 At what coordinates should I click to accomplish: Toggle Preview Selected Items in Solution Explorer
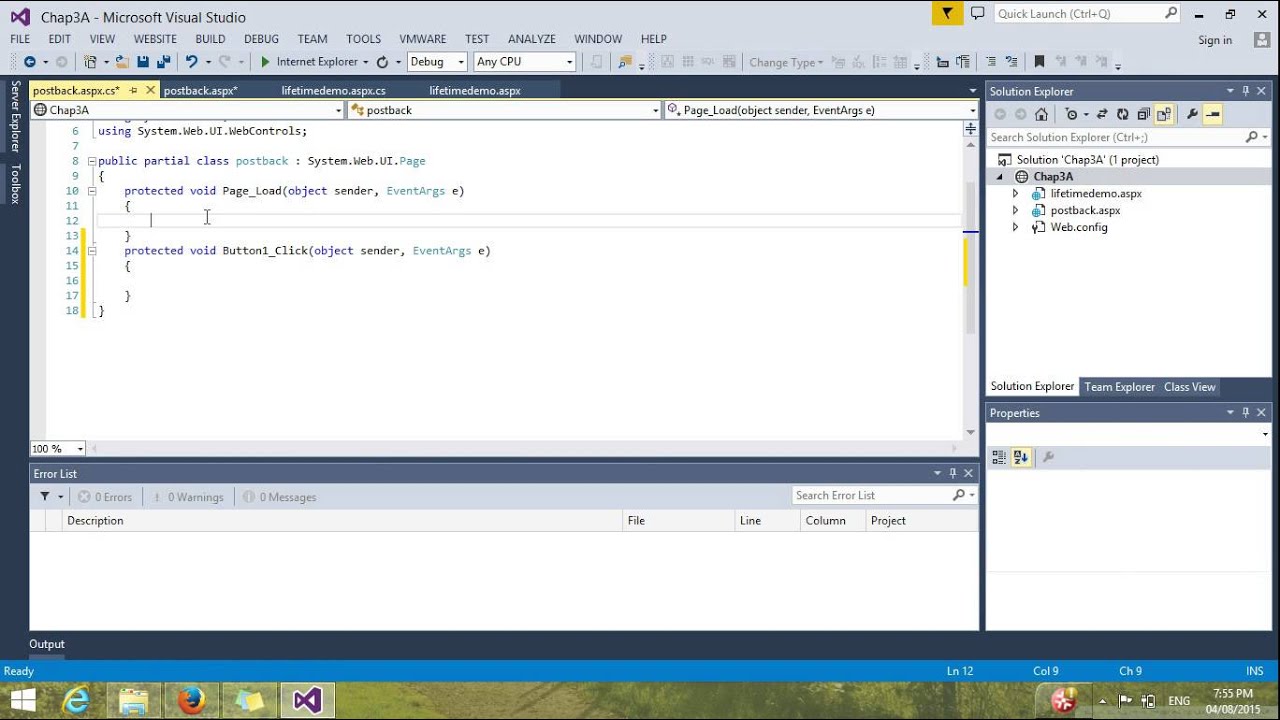click(x=1212, y=114)
